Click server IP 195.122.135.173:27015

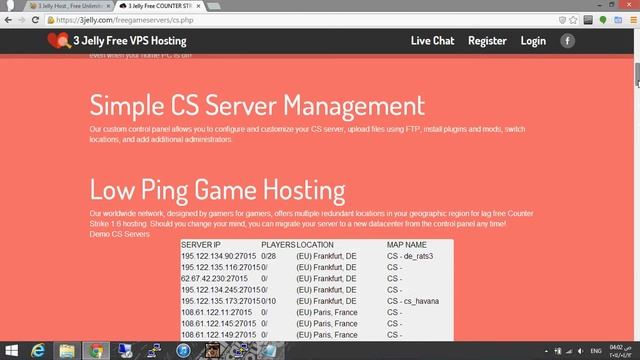(x=220, y=301)
